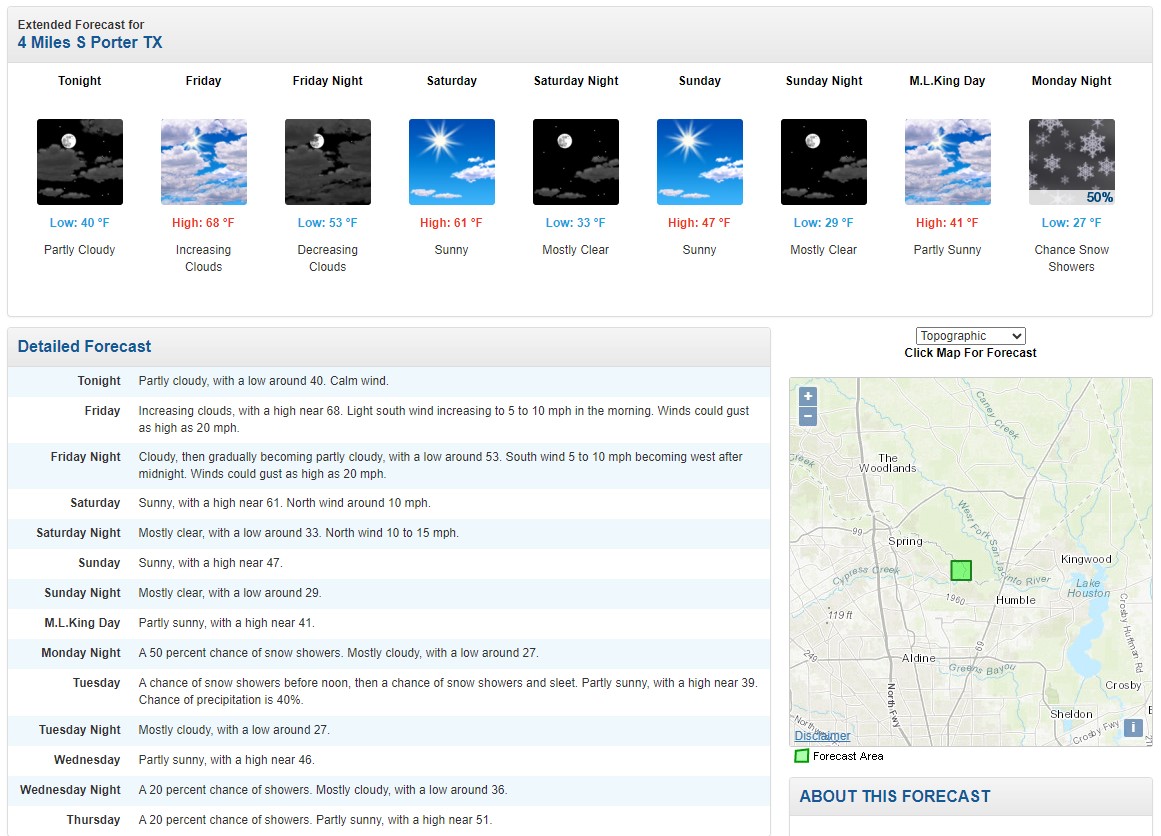Click the Sunday Night mostly clear icon

824,162
